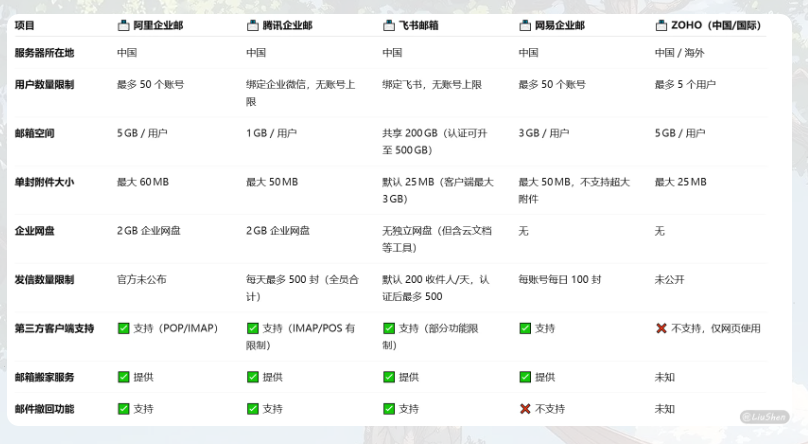Click the 服务器所在地 row label

tap(44, 53)
